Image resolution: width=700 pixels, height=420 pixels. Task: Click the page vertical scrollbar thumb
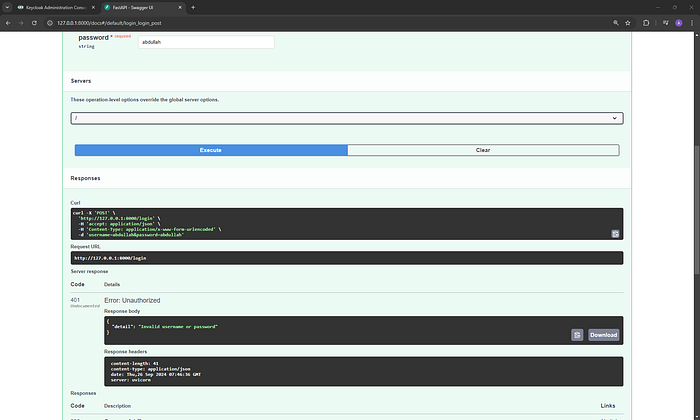coord(697,210)
